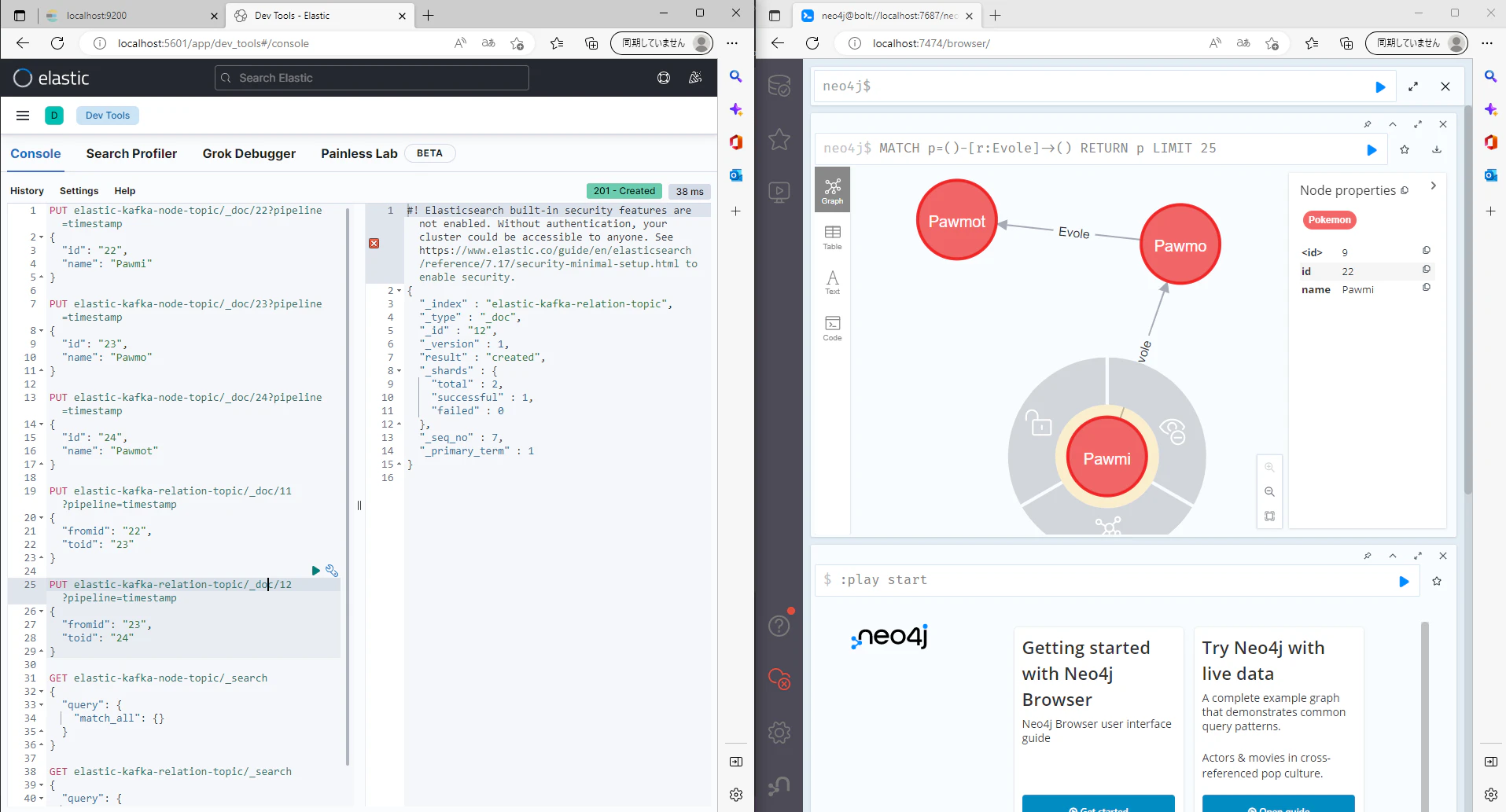Open Neo4j Browser Settings gear in sidebar

[x=779, y=733]
